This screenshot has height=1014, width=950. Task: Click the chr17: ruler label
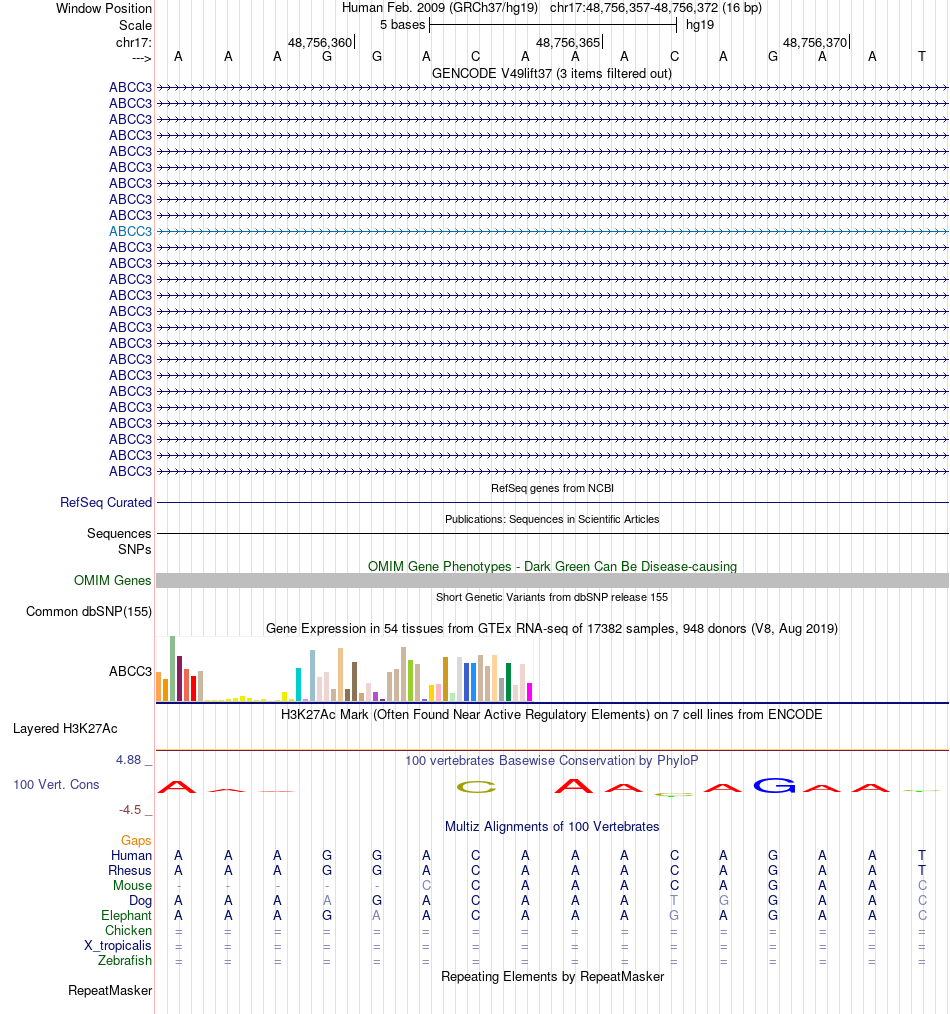click(134, 43)
